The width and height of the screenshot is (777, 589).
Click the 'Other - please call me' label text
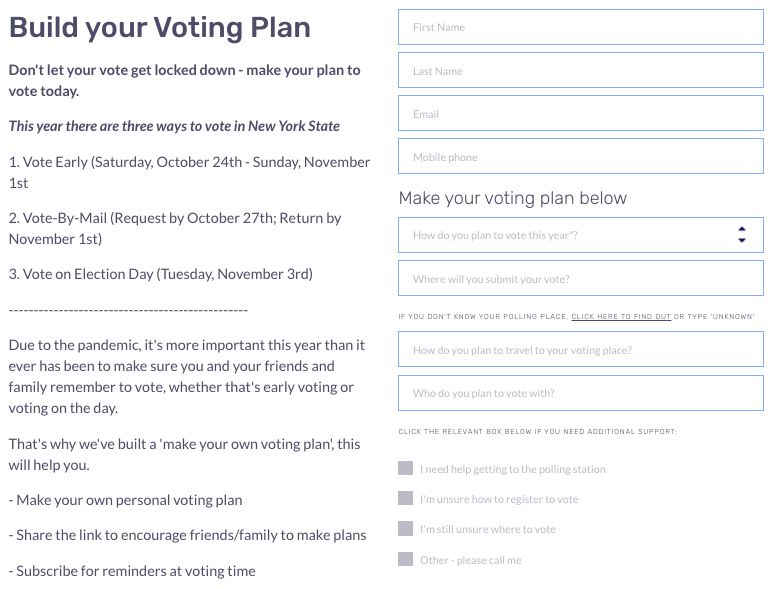coord(471,560)
